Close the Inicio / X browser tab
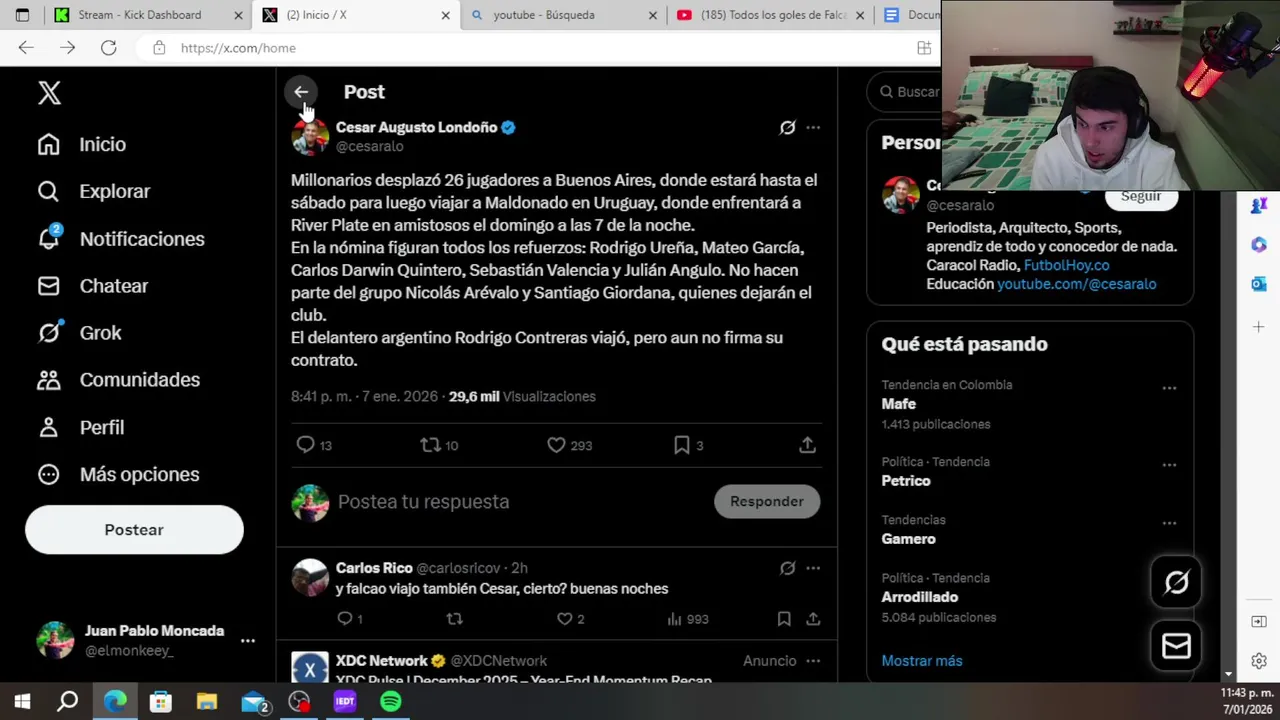Image resolution: width=1280 pixels, height=720 pixels. pyautogui.click(x=445, y=15)
